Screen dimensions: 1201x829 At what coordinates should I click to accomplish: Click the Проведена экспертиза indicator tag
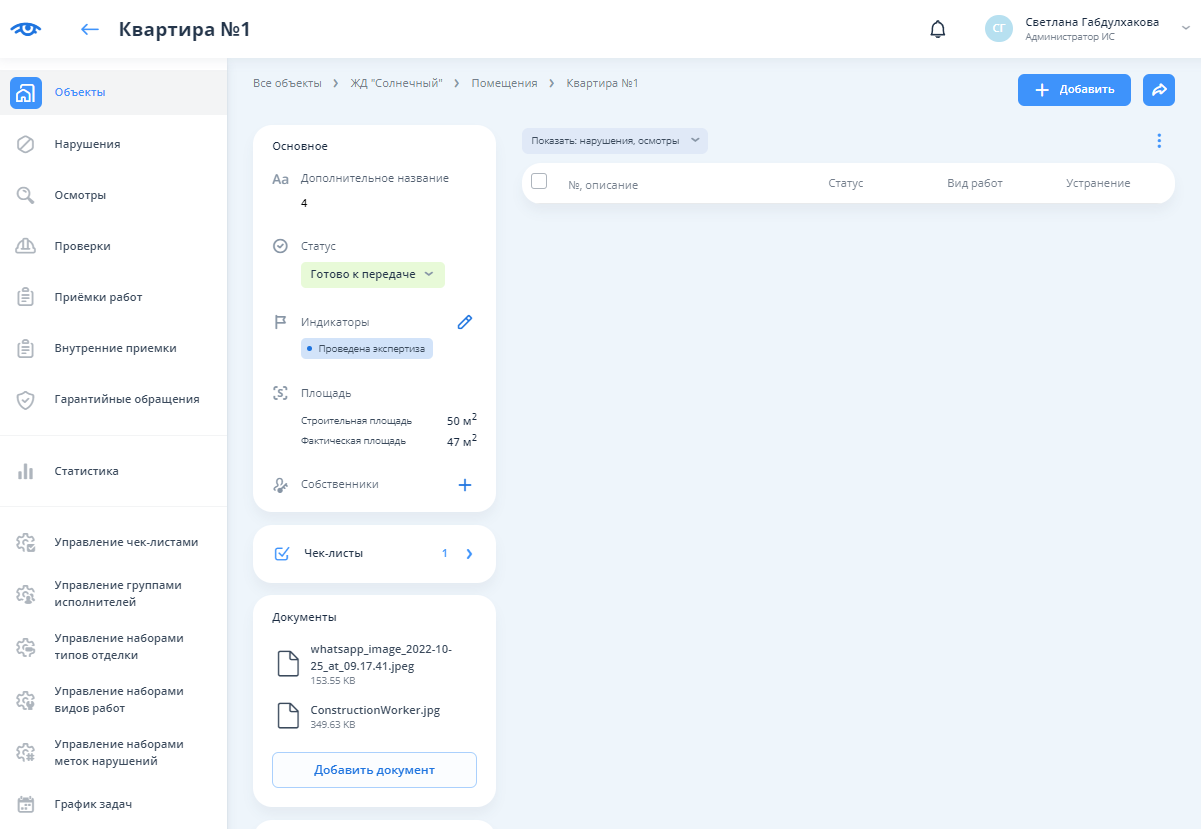(366, 349)
